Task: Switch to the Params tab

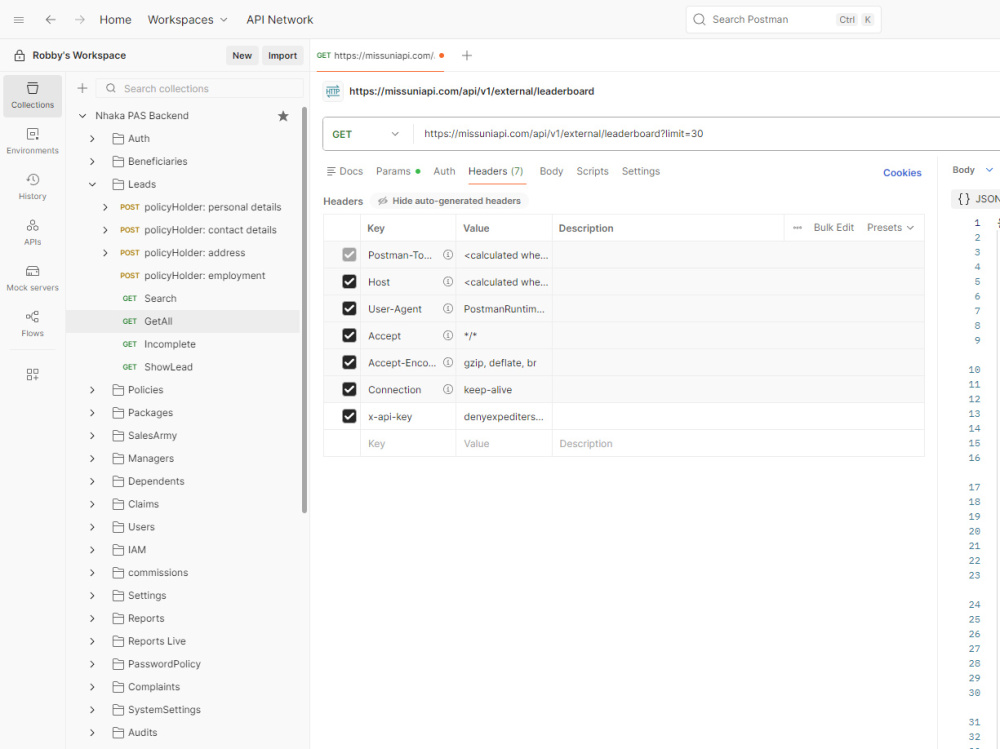Action: (398, 171)
